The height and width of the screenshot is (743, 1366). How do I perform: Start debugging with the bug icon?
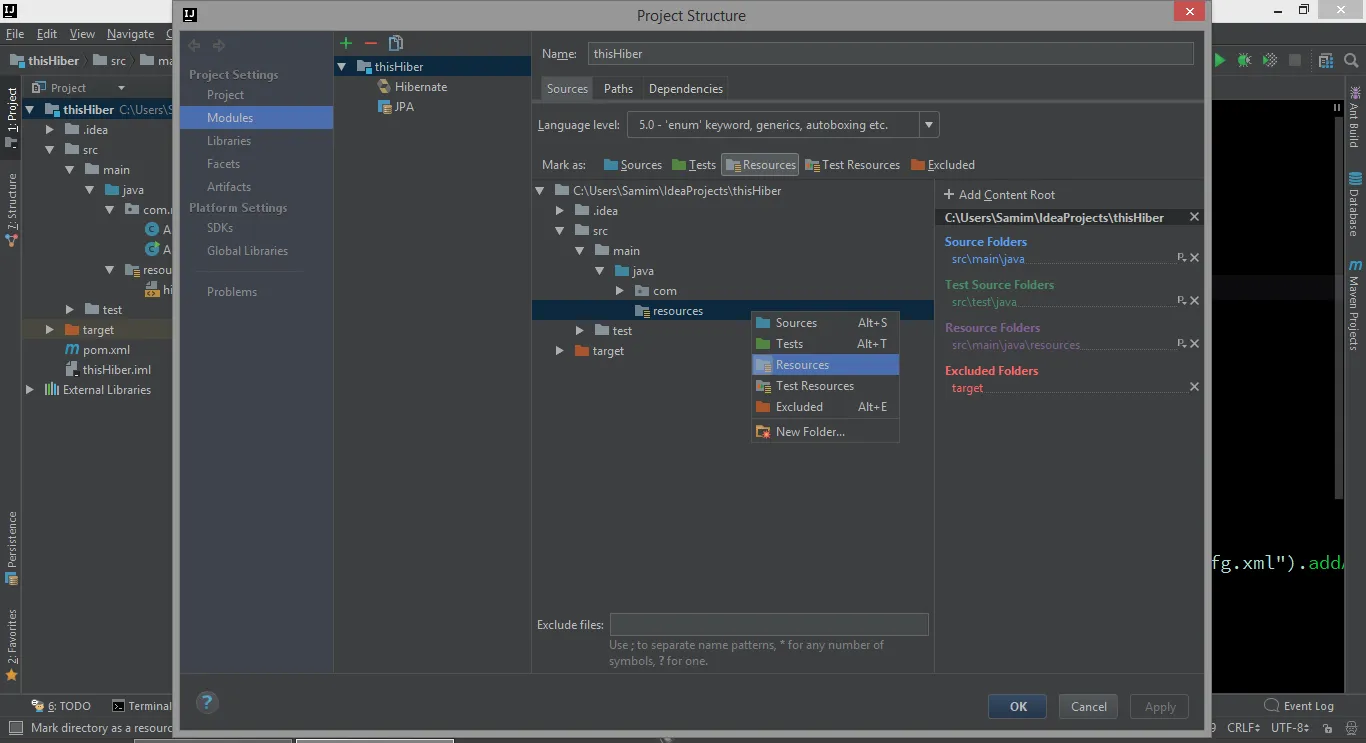[1244, 60]
